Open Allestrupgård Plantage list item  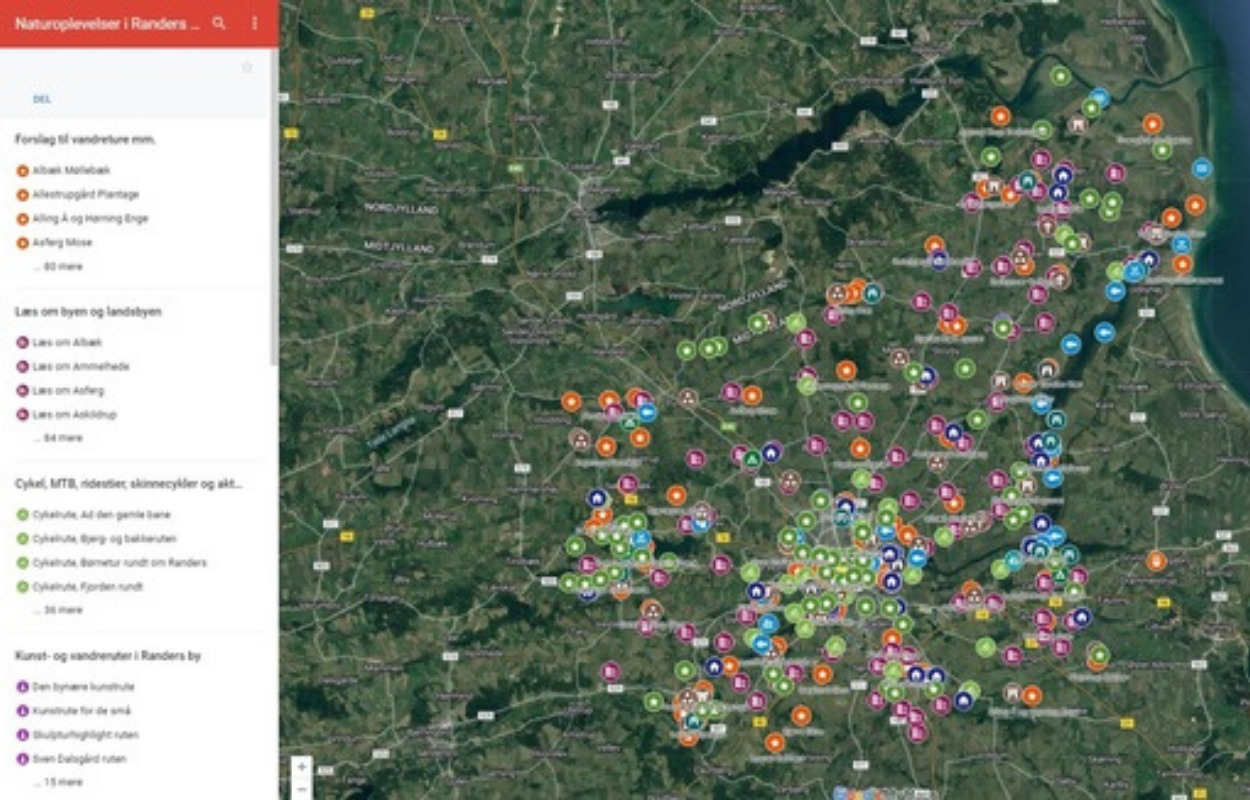[85, 195]
